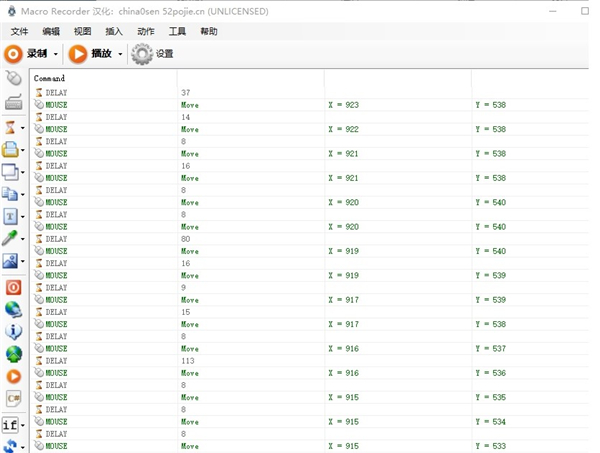Open dropdown arrow beside the if icon
Image resolution: width=600 pixels, height=453 pixels.
coord(23,425)
